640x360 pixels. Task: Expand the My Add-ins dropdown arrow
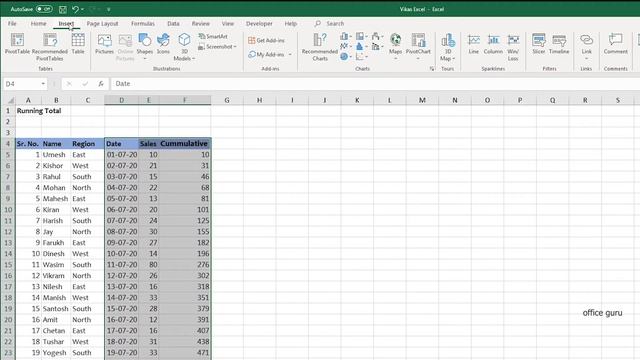(290, 54)
